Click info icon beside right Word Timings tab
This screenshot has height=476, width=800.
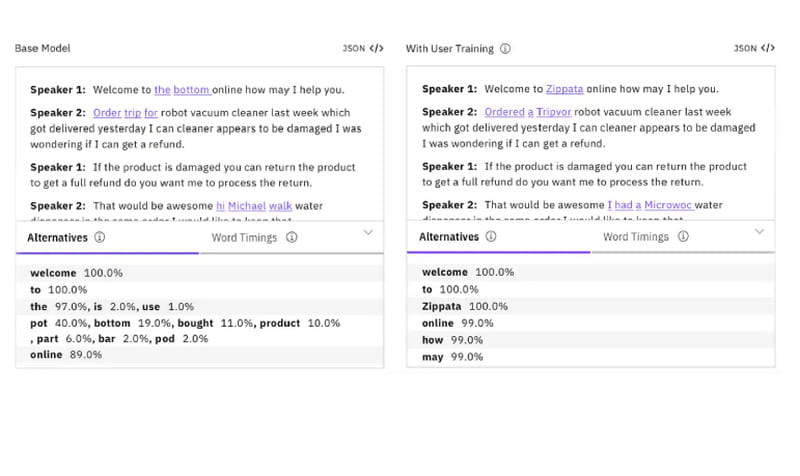(683, 237)
